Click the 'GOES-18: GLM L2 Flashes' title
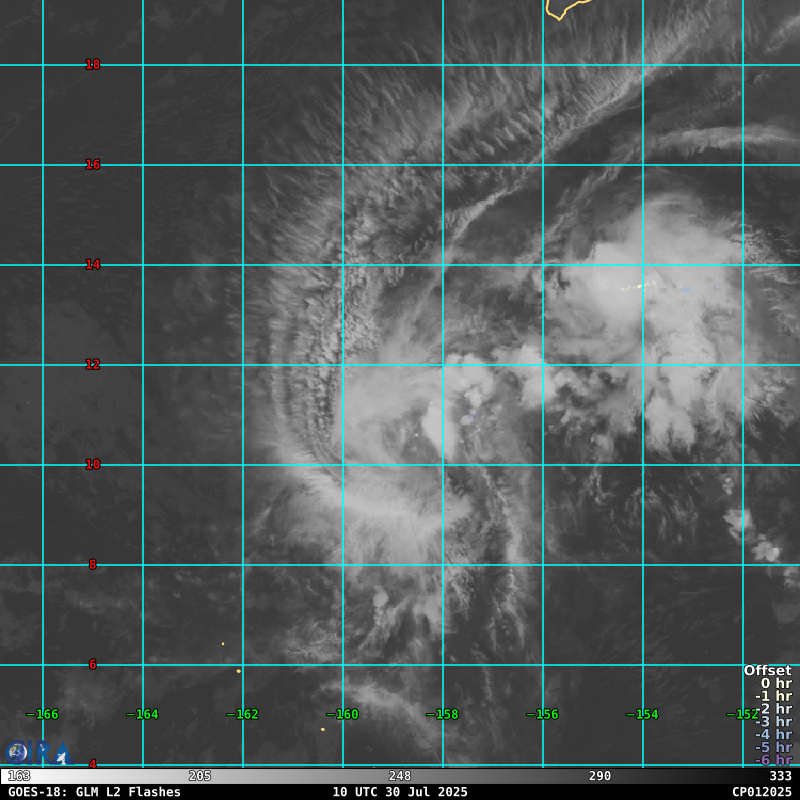 (x=94, y=792)
